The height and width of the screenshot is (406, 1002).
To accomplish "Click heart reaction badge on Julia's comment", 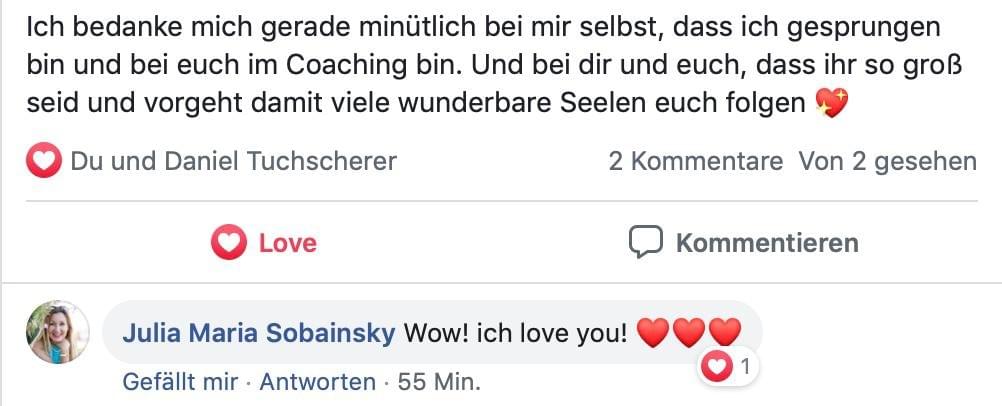I will pos(717,367).
